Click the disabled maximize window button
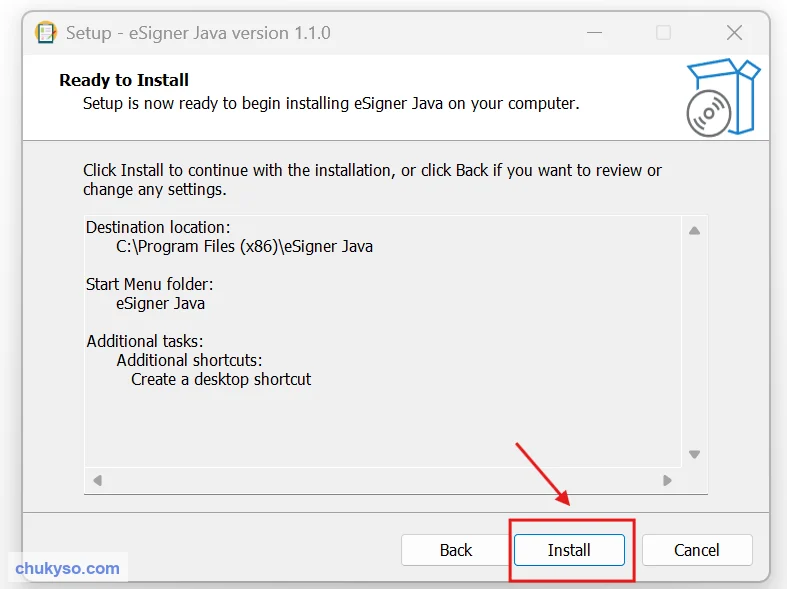The image size is (787, 589). coord(664,33)
